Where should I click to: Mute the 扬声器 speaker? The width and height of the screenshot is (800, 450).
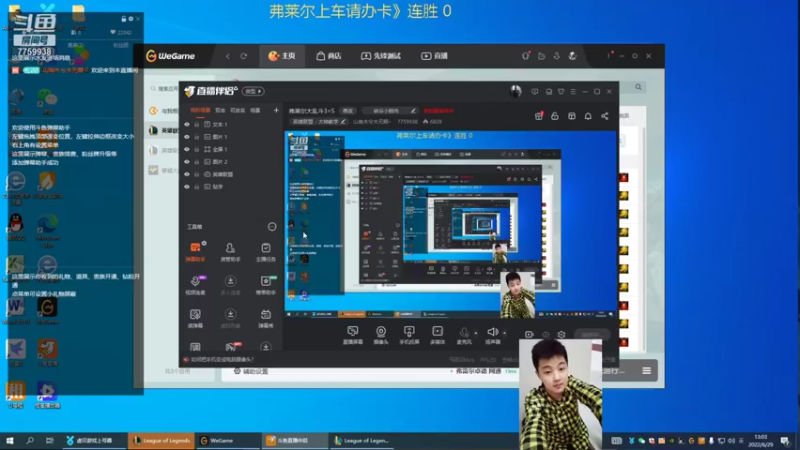(492, 335)
